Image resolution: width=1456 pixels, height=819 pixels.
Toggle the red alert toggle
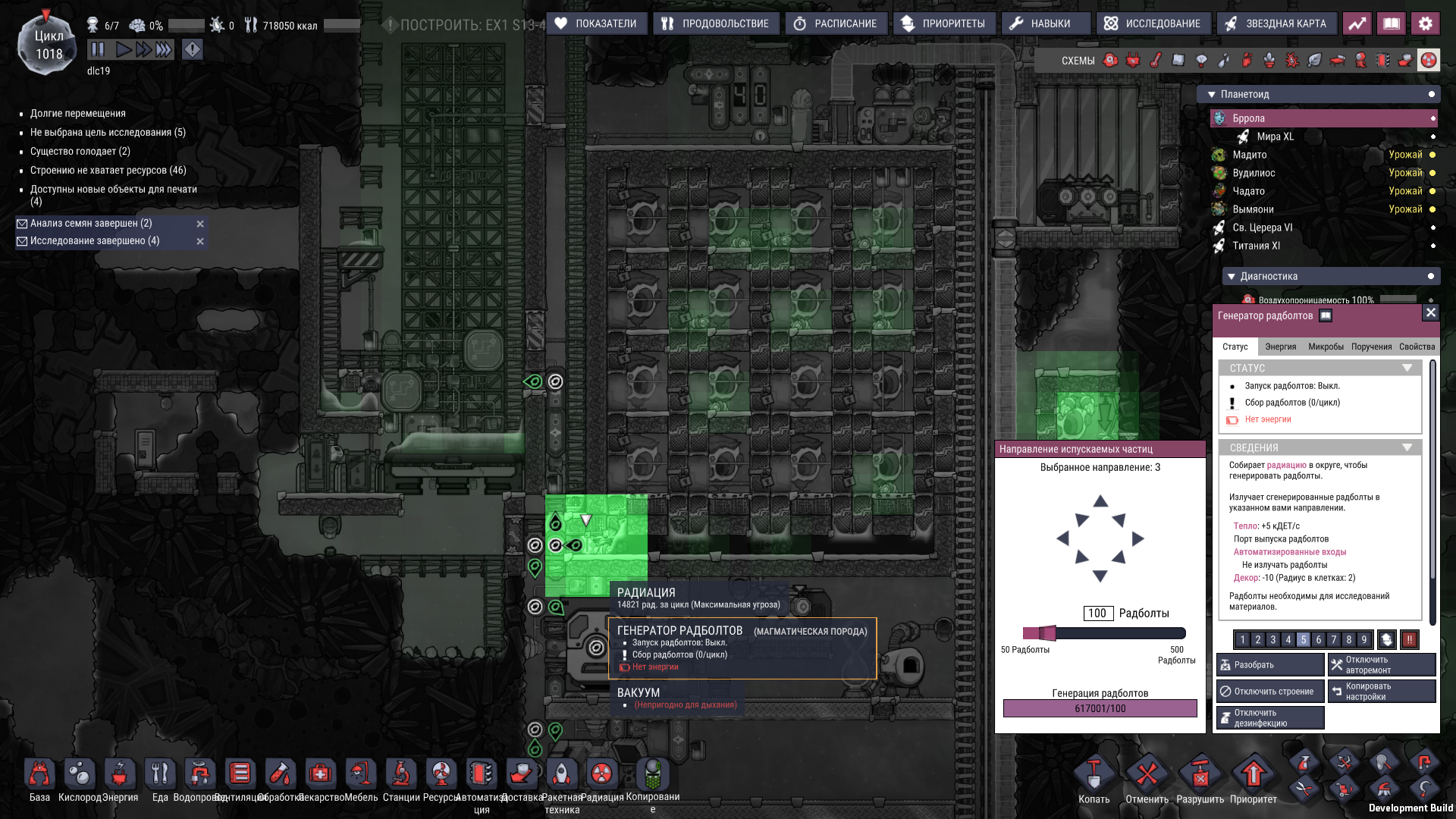point(192,50)
